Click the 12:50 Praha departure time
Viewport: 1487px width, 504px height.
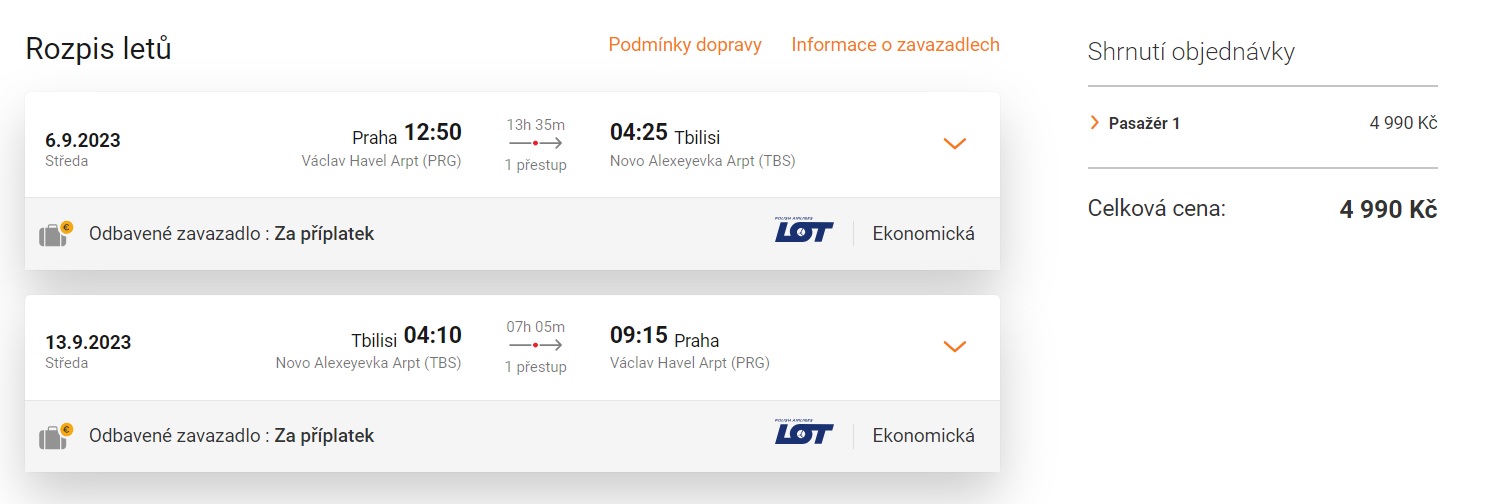point(433,133)
